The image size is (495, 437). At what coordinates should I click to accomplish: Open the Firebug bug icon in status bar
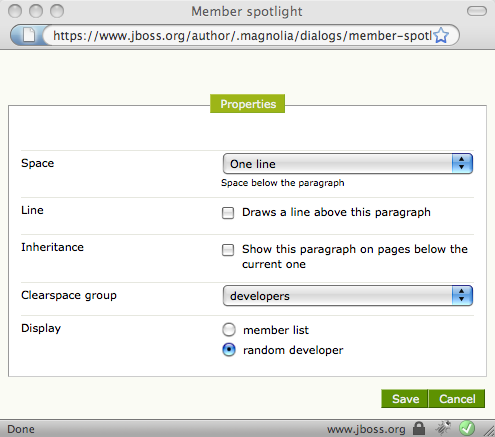pos(443,428)
